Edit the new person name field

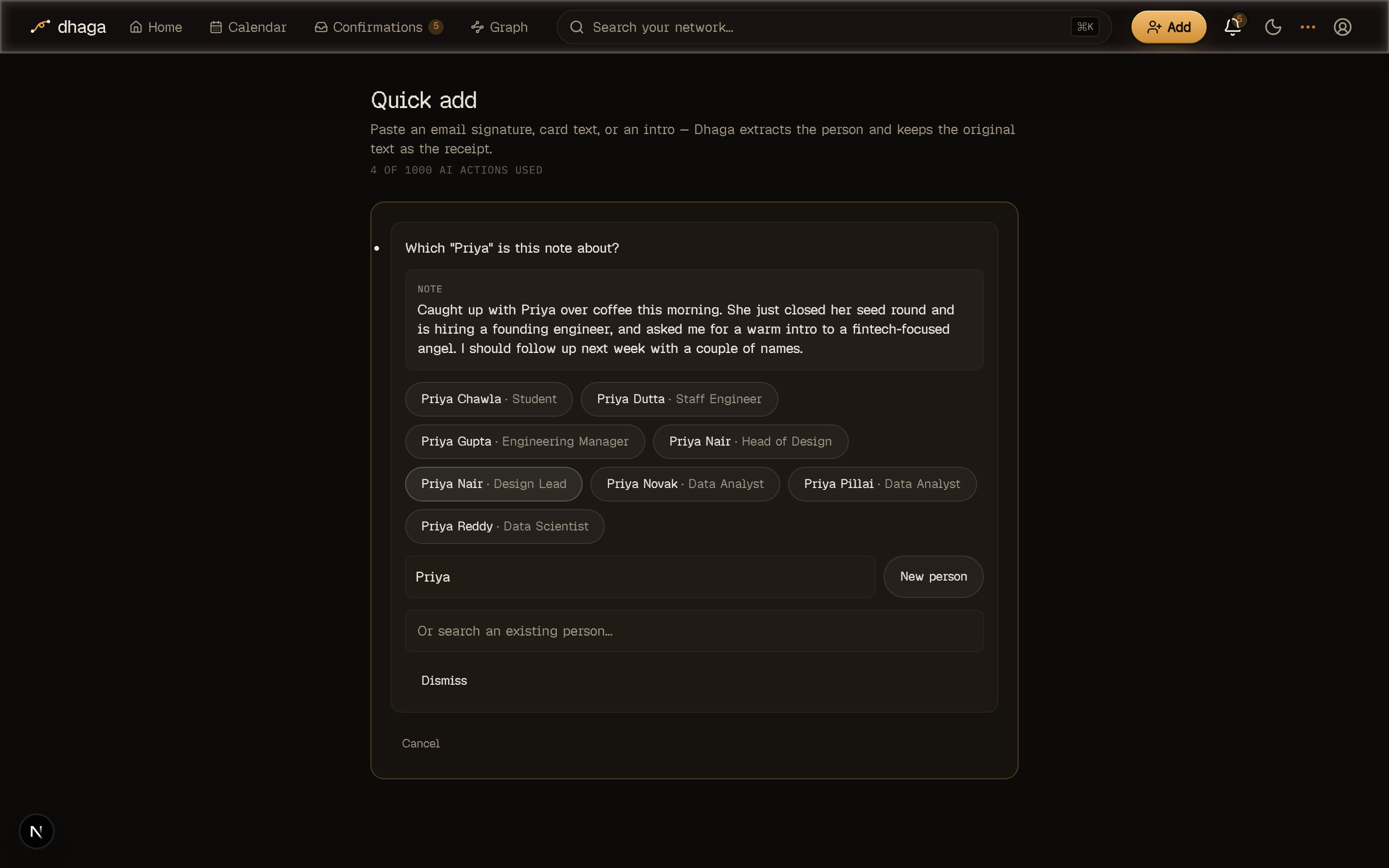(x=640, y=576)
